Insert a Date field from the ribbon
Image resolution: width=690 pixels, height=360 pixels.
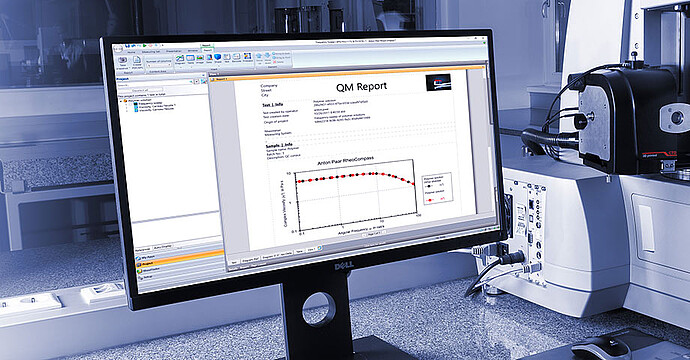tap(209, 57)
